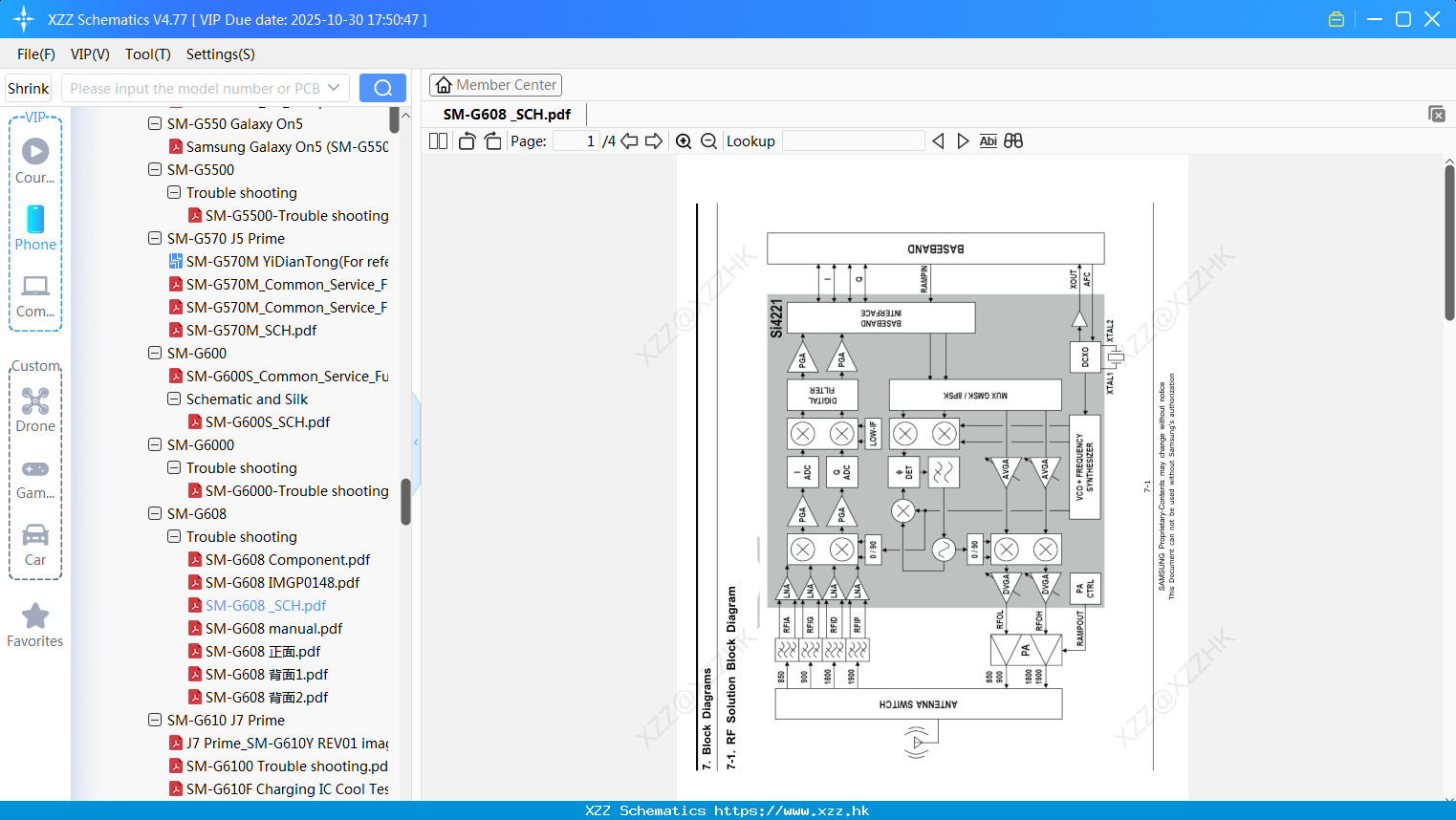Go to previous page arrow

(x=629, y=140)
